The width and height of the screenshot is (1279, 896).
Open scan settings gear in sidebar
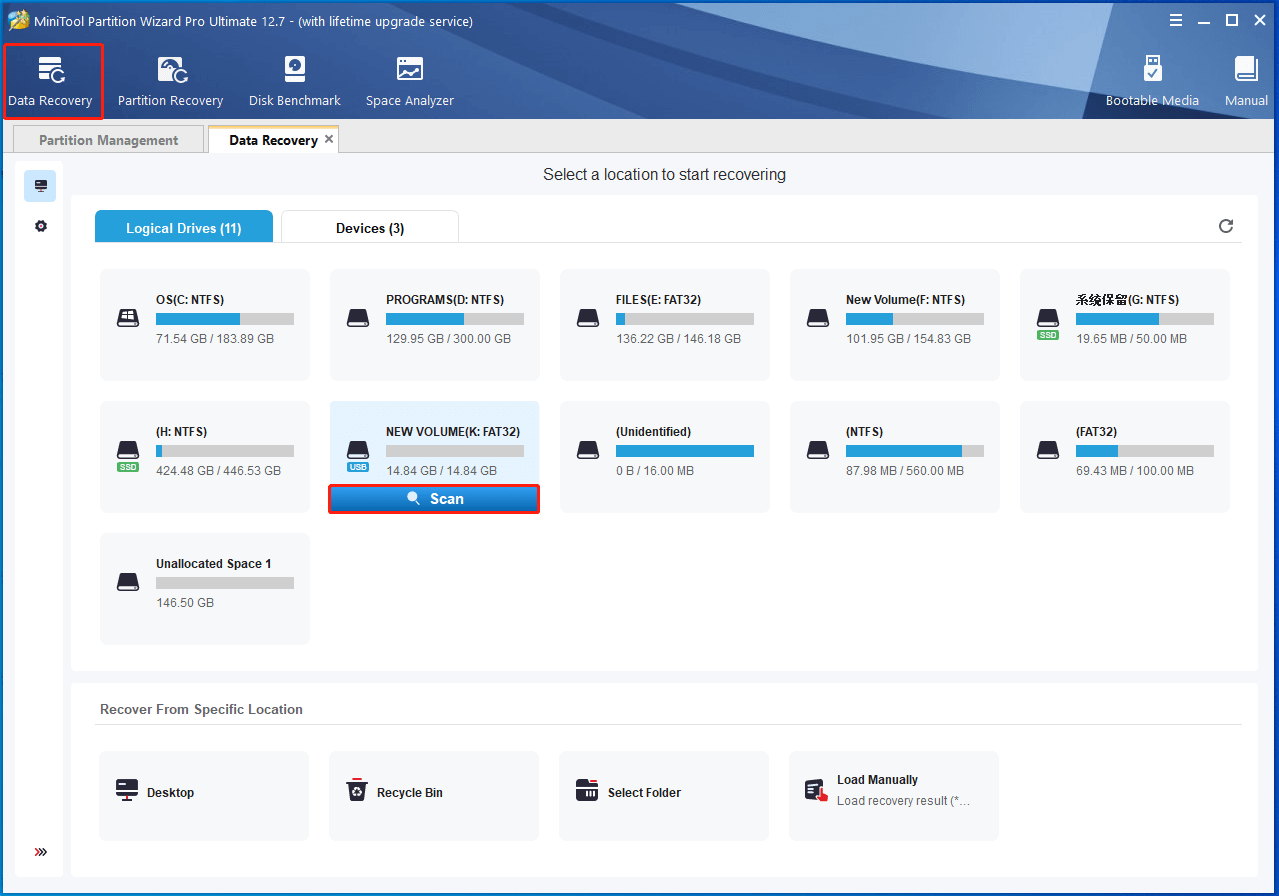coord(41,226)
